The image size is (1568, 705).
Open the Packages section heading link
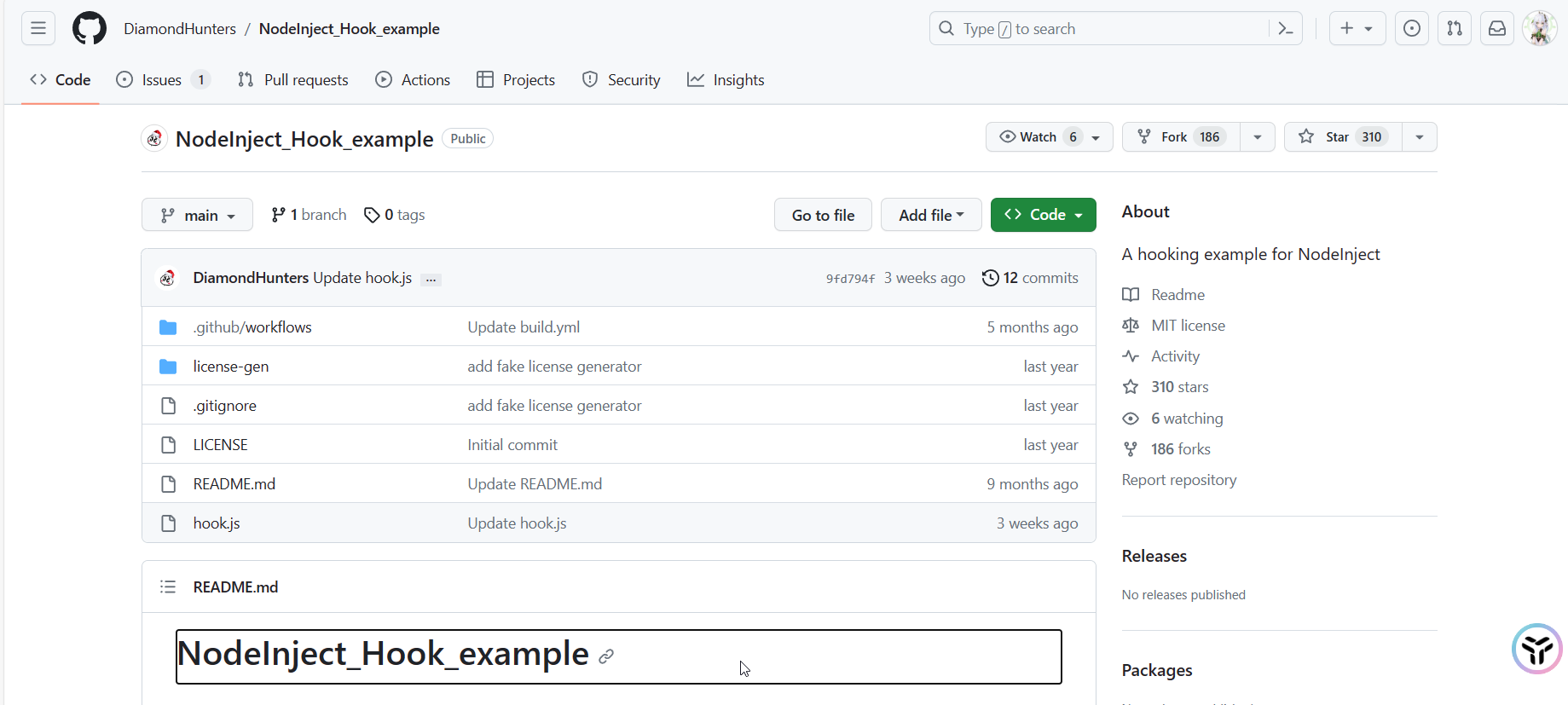[1157, 670]
